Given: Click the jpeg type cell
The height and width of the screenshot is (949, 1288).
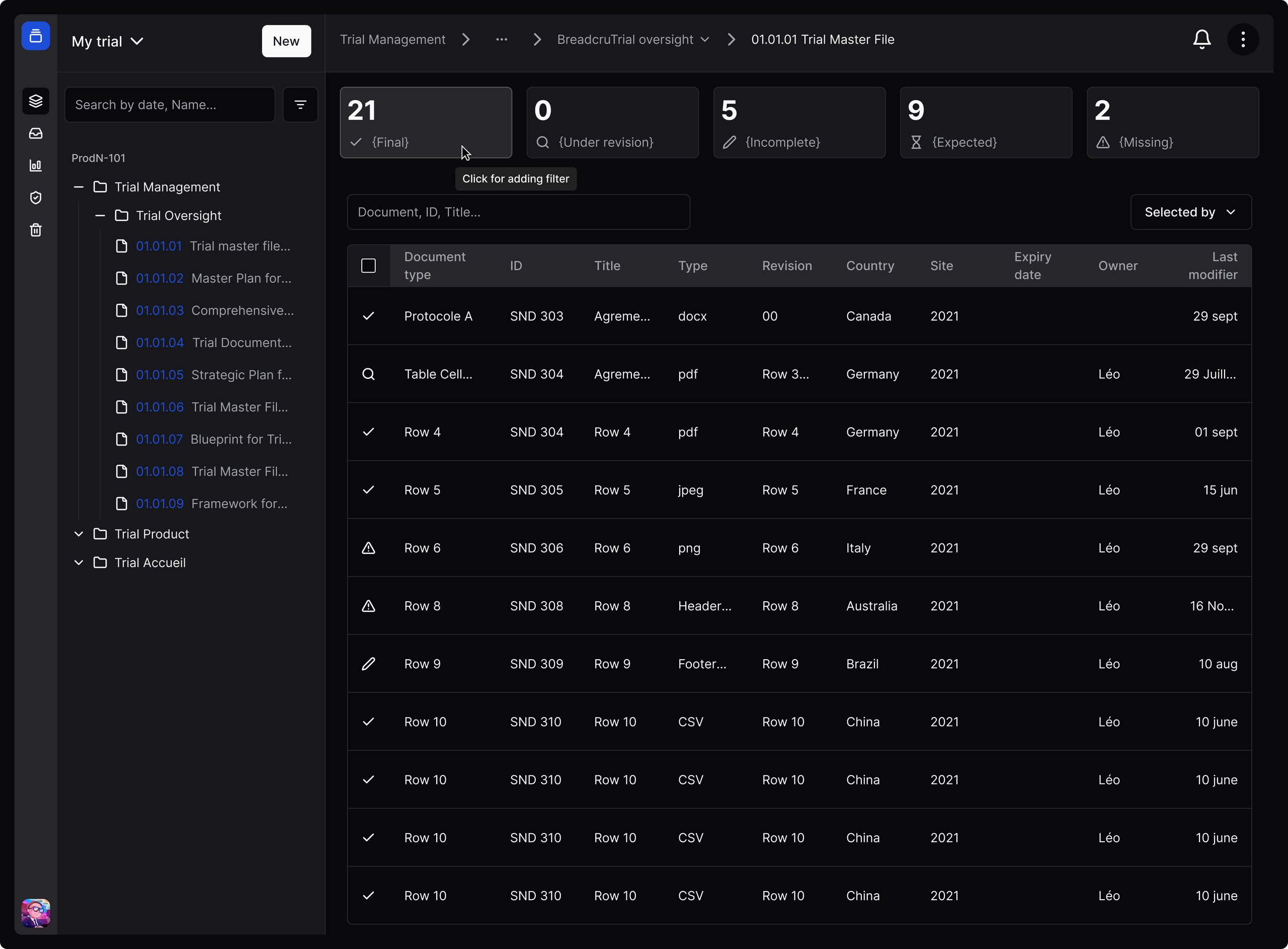Looking at the screenshot, I should 690,490.
